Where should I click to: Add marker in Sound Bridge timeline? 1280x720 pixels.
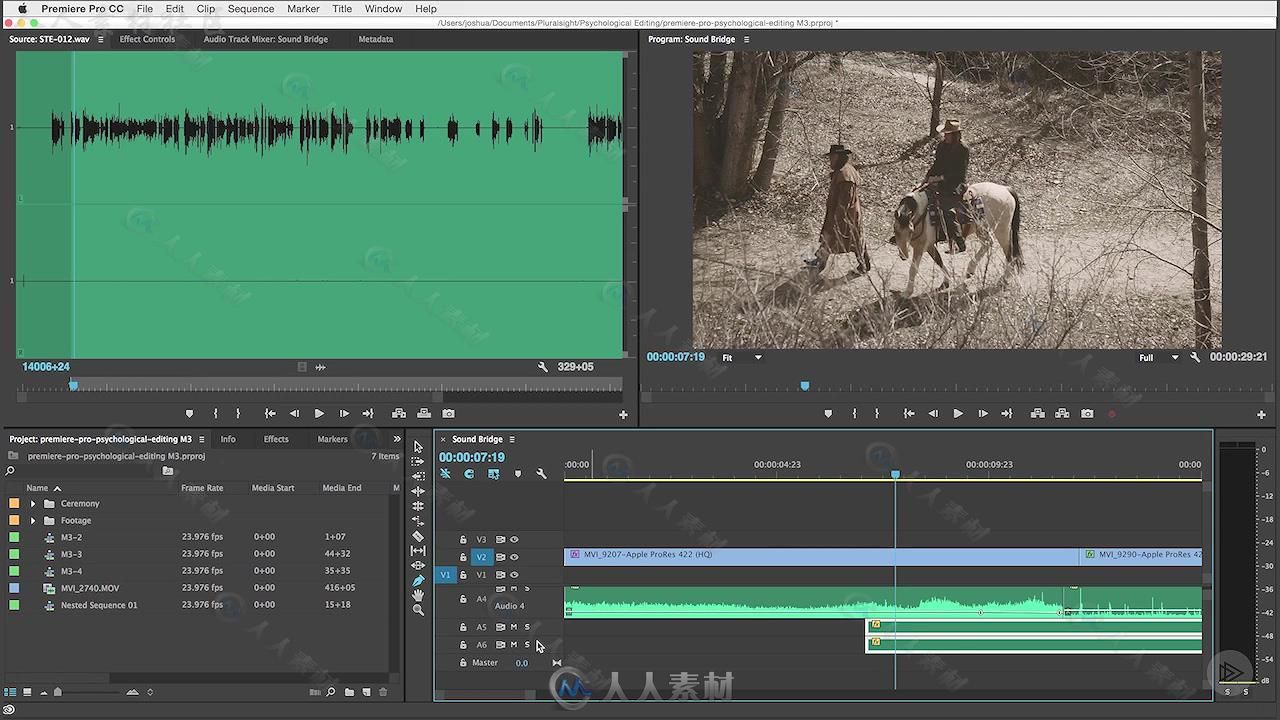tap(517, 474)
